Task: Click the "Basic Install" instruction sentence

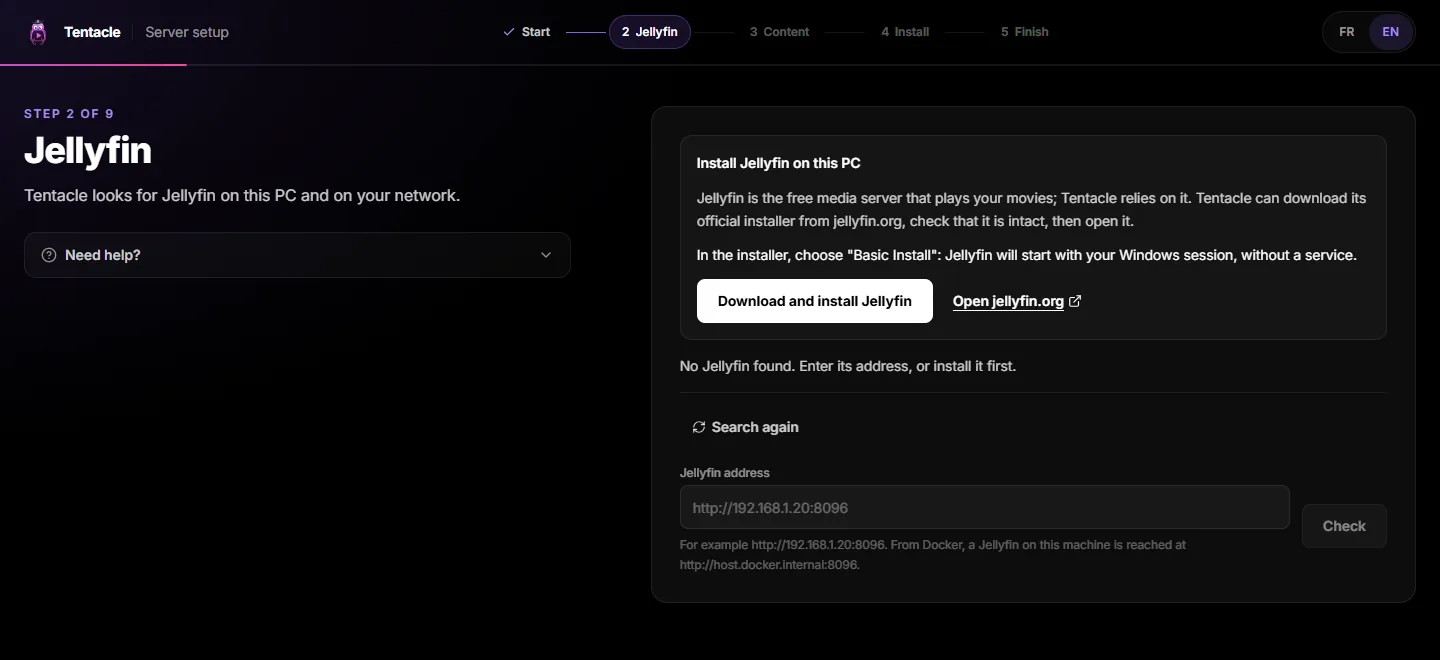Action: click(x=1026, y=255)
